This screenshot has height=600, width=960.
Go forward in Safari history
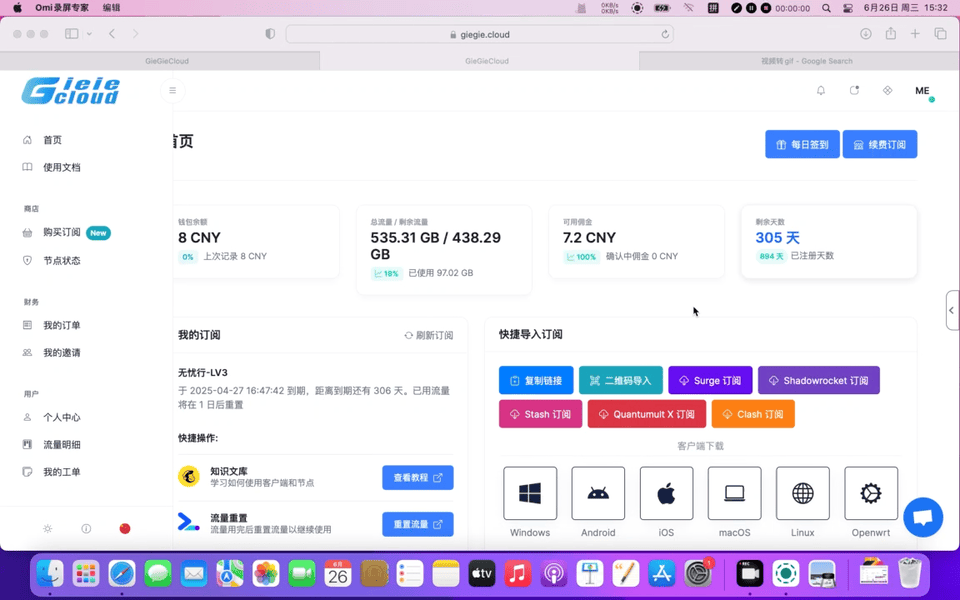tap(135, 34)
